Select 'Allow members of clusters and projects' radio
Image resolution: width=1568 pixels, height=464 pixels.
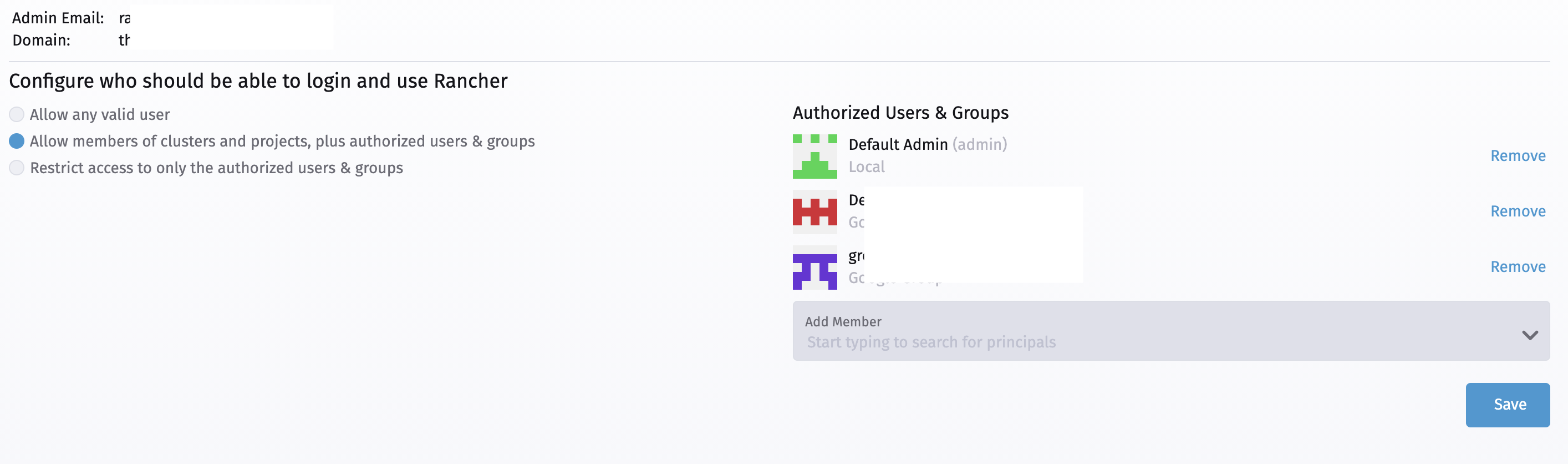click(x=17, y=142)
